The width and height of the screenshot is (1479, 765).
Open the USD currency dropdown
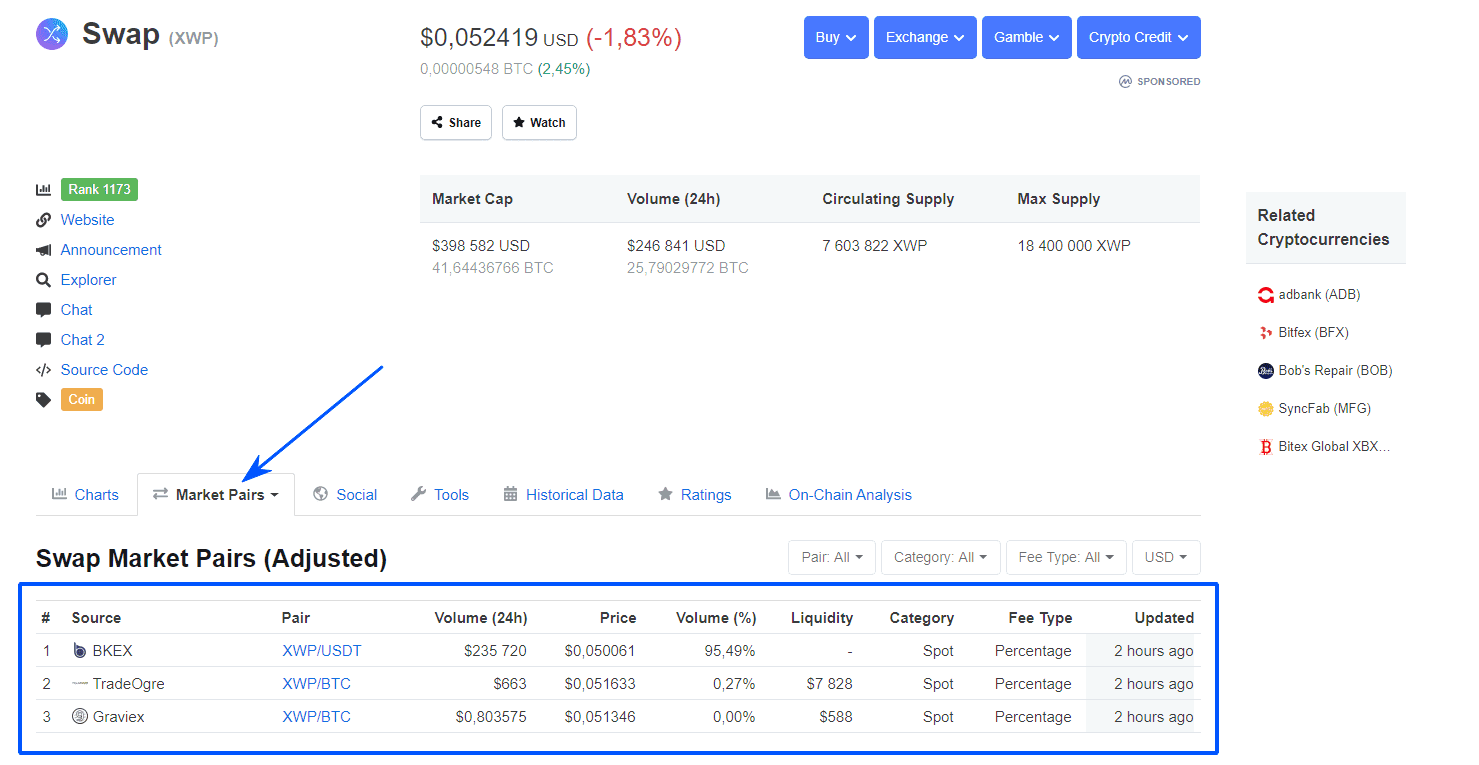coord(1166,557)
